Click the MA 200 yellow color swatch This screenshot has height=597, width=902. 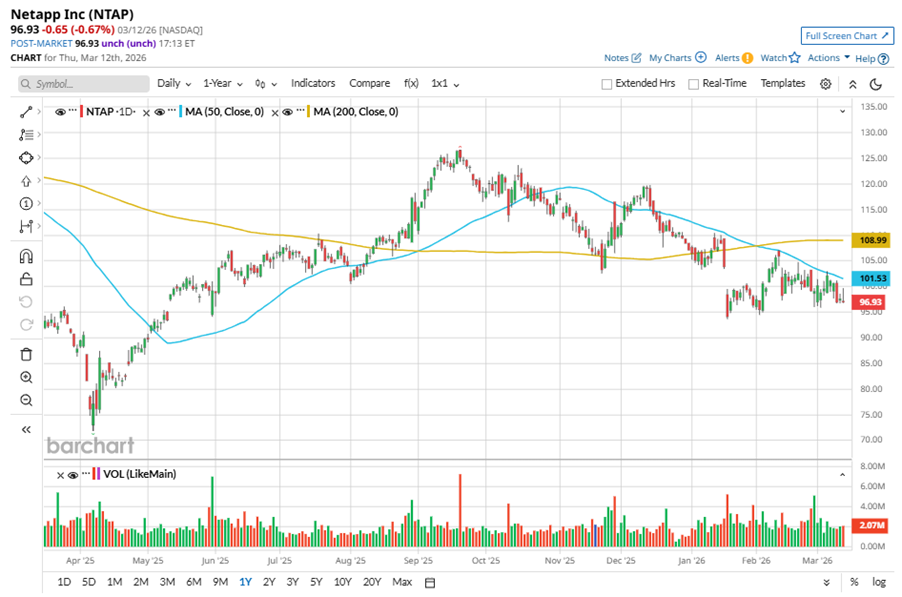309,112
